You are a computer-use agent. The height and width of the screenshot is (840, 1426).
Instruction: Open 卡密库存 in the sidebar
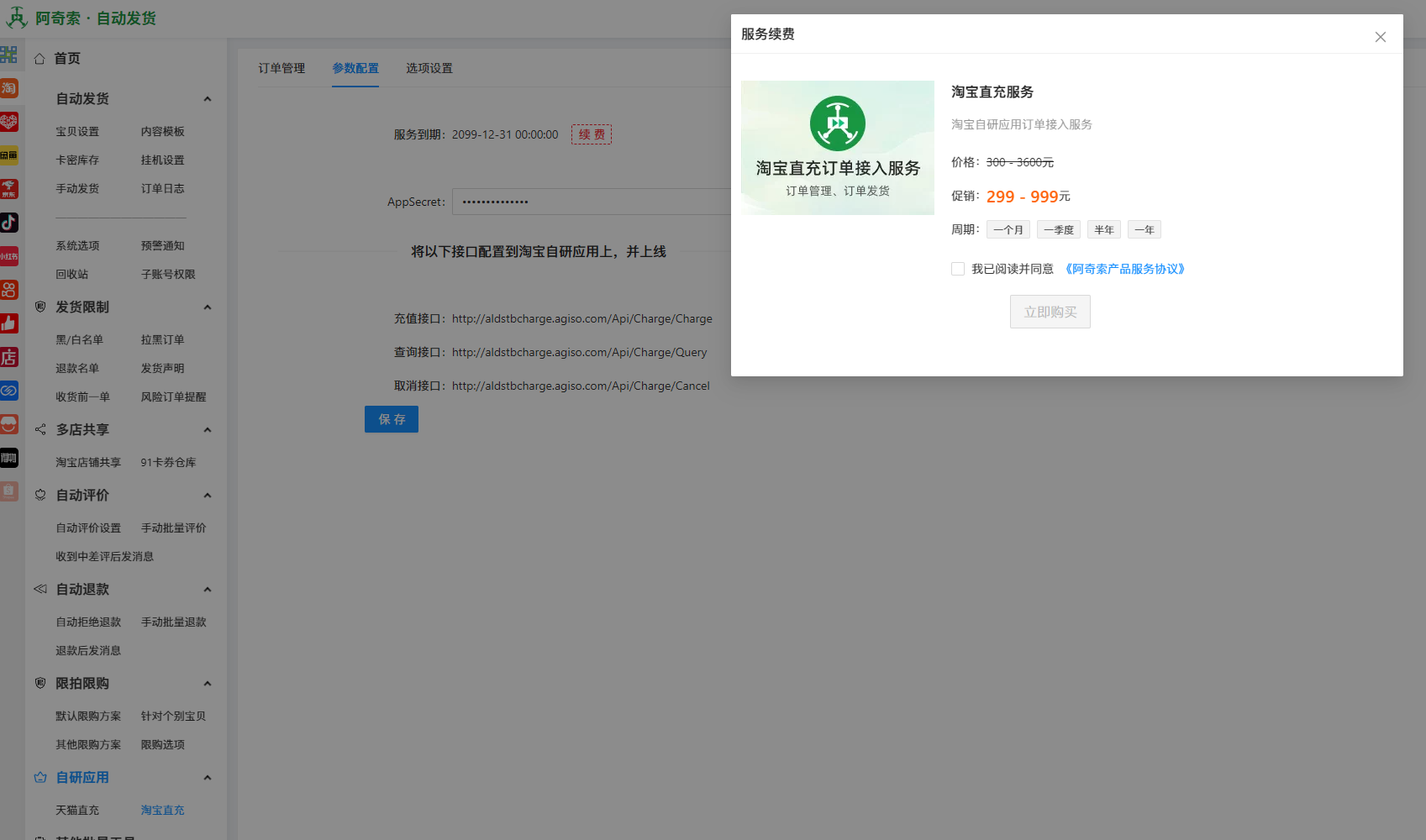click(77, 160)
